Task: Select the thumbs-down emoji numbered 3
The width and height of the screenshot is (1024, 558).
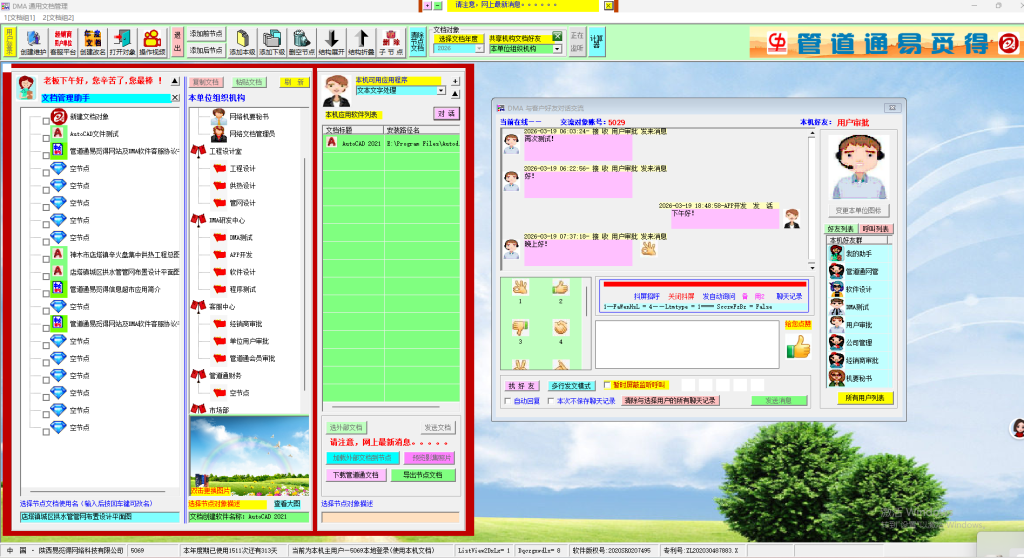Action: 519,330
